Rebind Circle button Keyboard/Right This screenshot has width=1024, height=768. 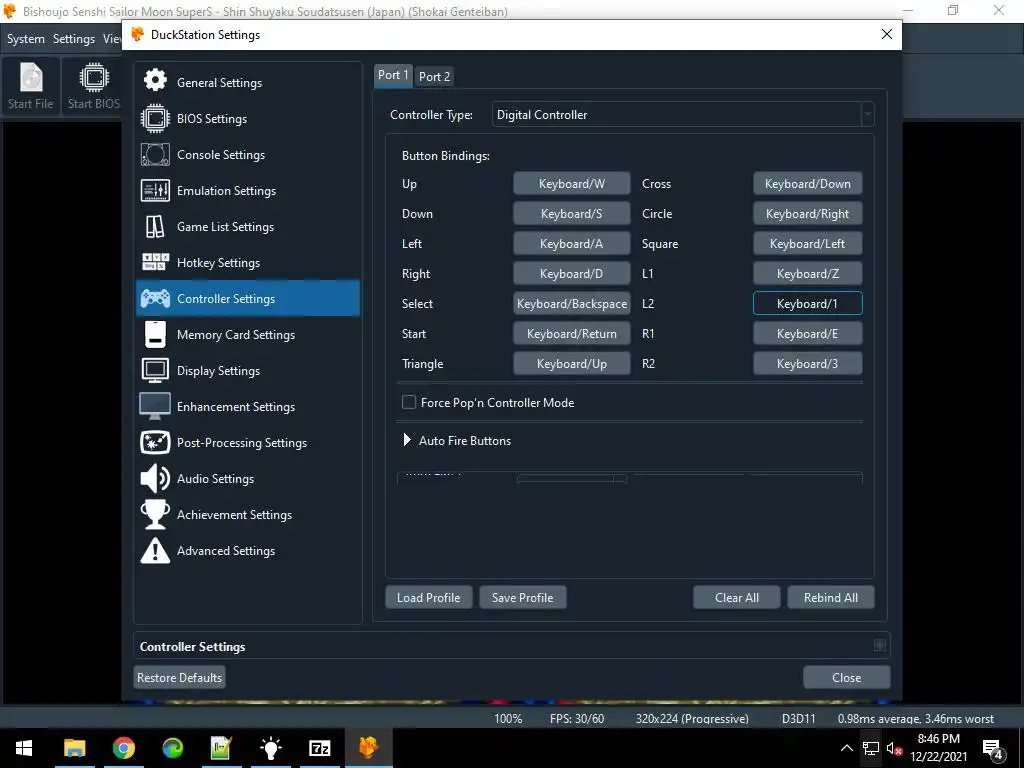coord(808,214)
